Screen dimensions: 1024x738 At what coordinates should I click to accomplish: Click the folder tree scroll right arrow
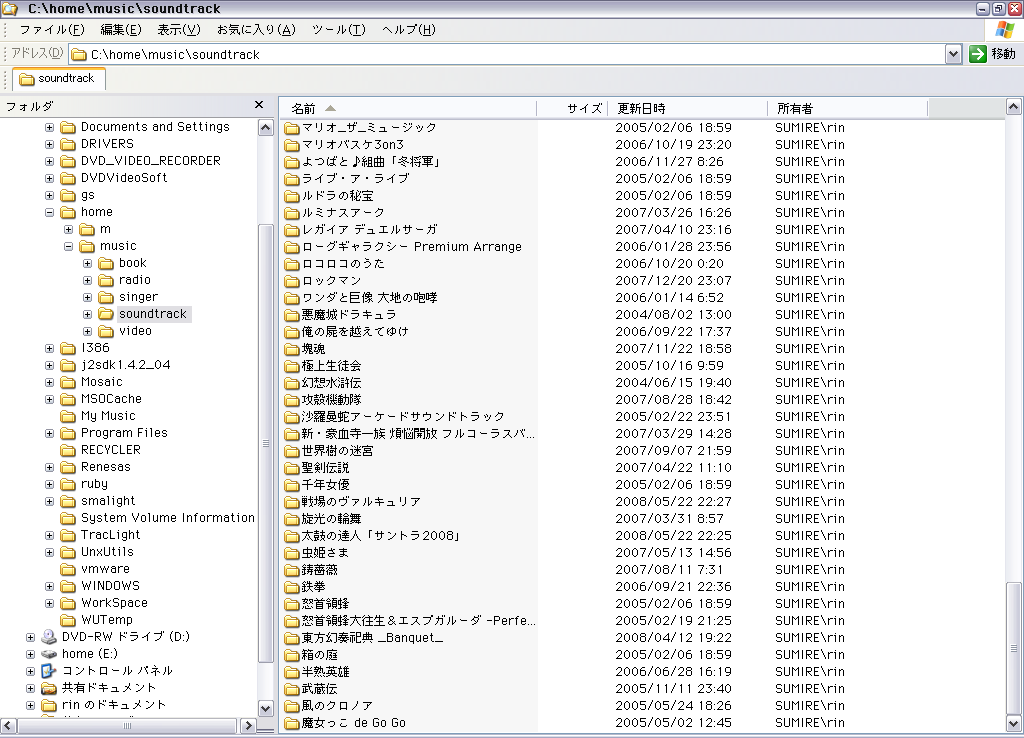pyautogui.click(x=248, y=725)
